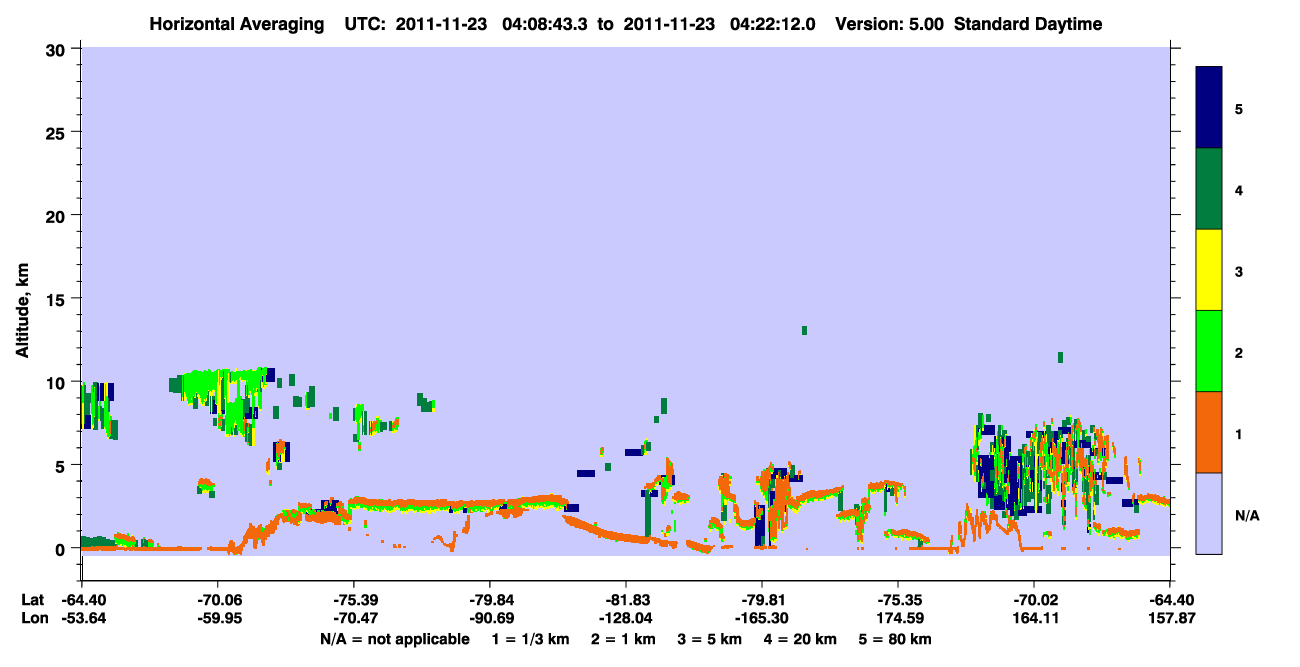This screenshot has width=1300, height=667.
Task: Click the isolated green pixel near 11.5 km altitude
Action: [1060, 357]
